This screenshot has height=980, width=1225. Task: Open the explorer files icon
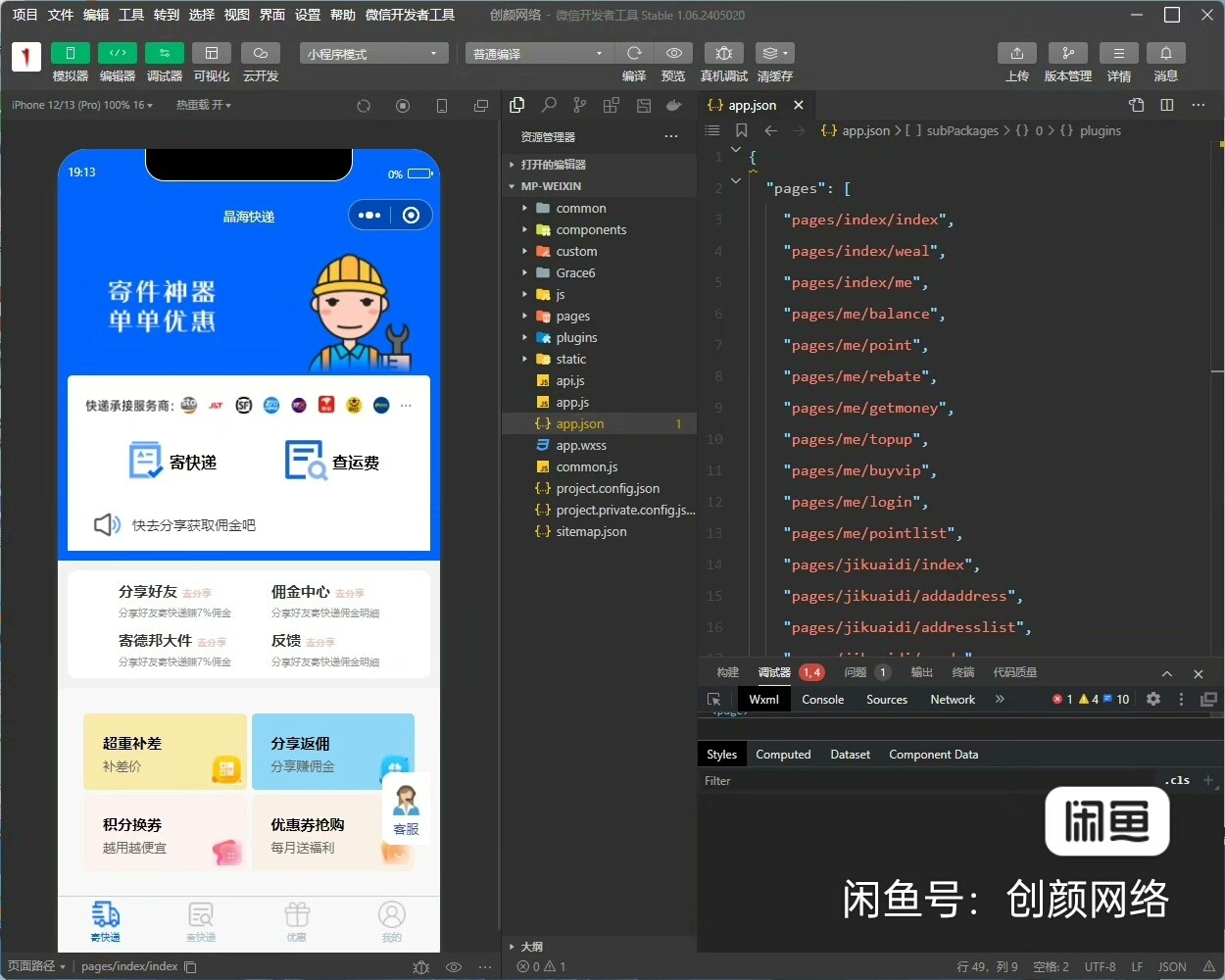(x=517, y=105)
